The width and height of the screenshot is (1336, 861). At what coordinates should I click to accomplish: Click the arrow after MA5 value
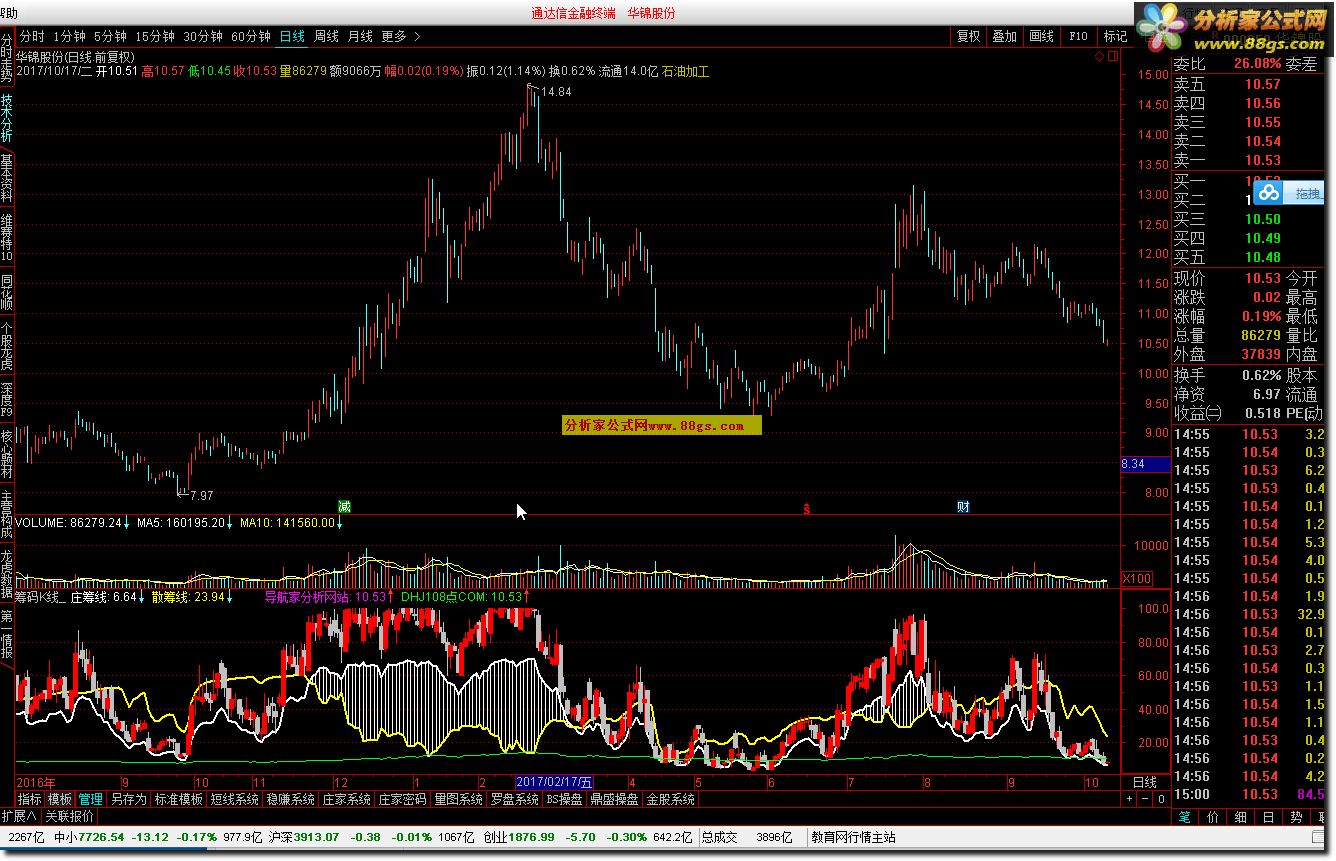click(229, 523)
